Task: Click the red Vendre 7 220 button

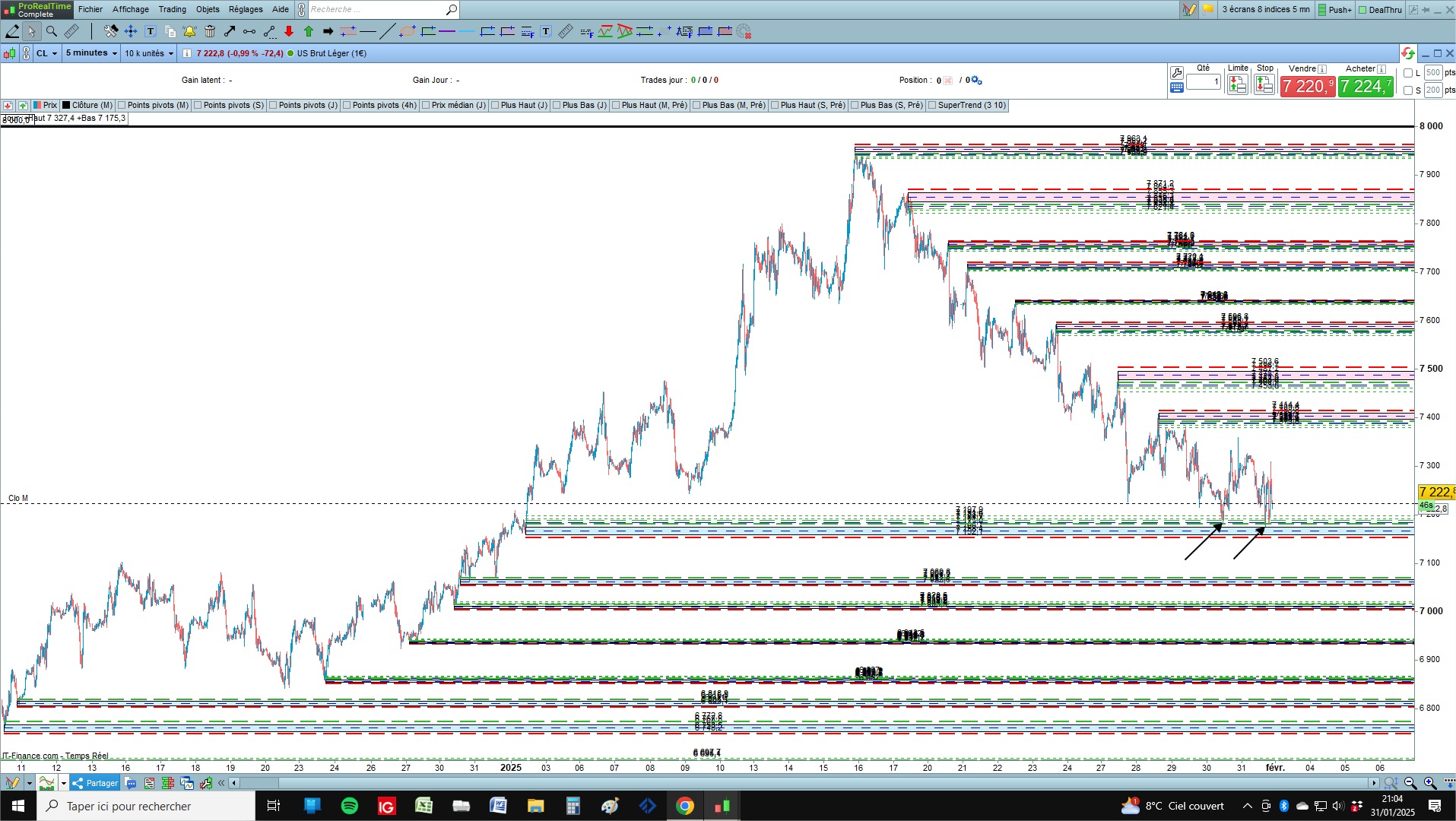Action: pyautogui.click(x=1307, y=87)
